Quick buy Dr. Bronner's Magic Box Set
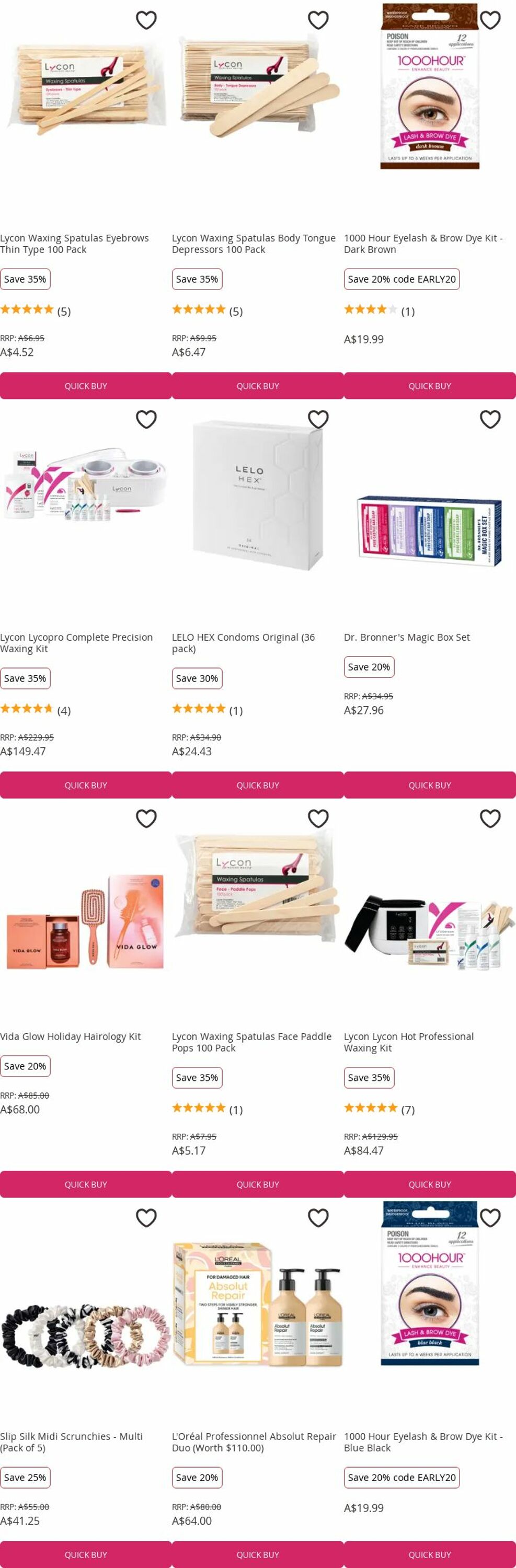The width and height of the screenshot is (516, 1568). [x=430, y=785]
